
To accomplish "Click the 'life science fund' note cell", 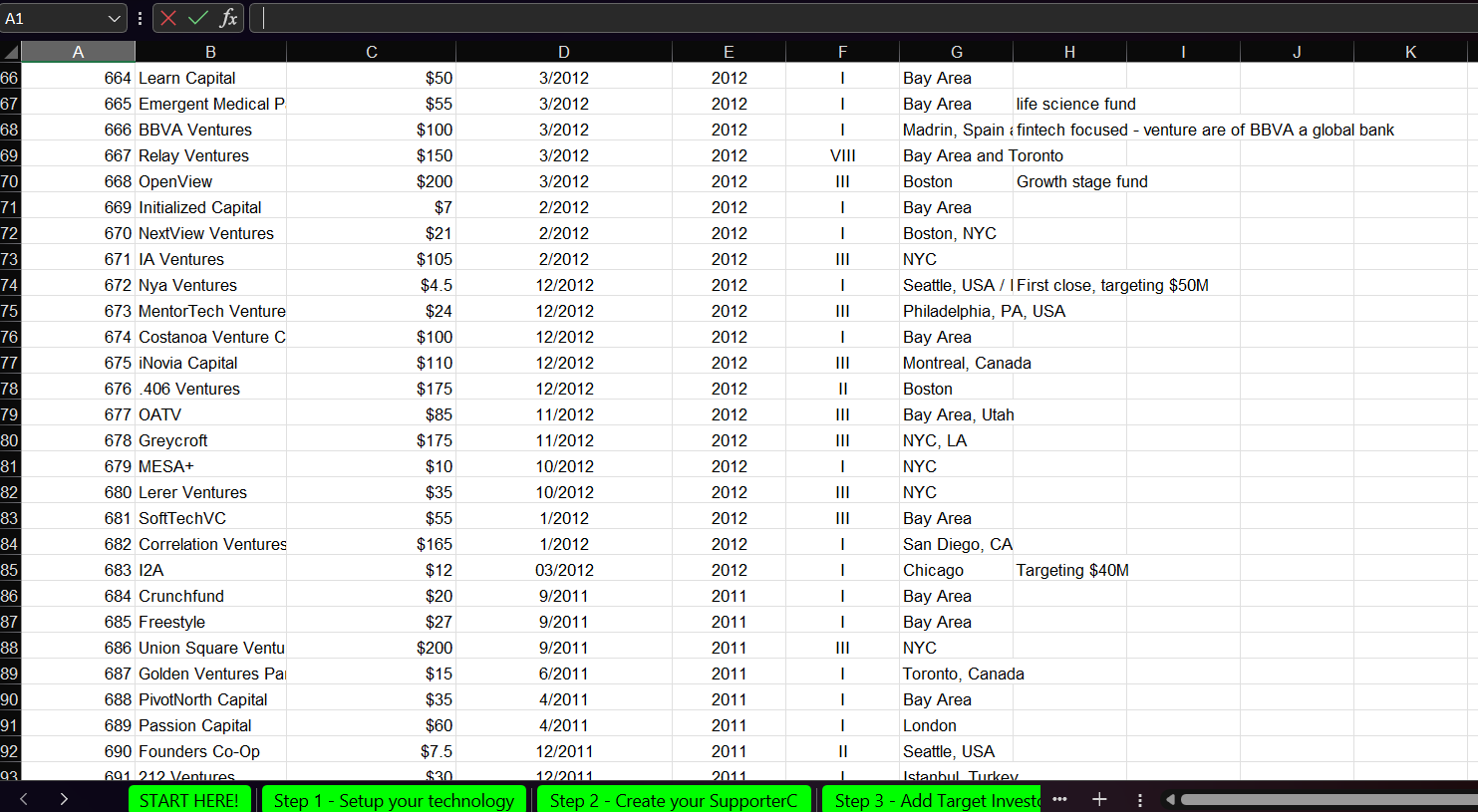I will pyautogui.click(x=1069, y=104).
